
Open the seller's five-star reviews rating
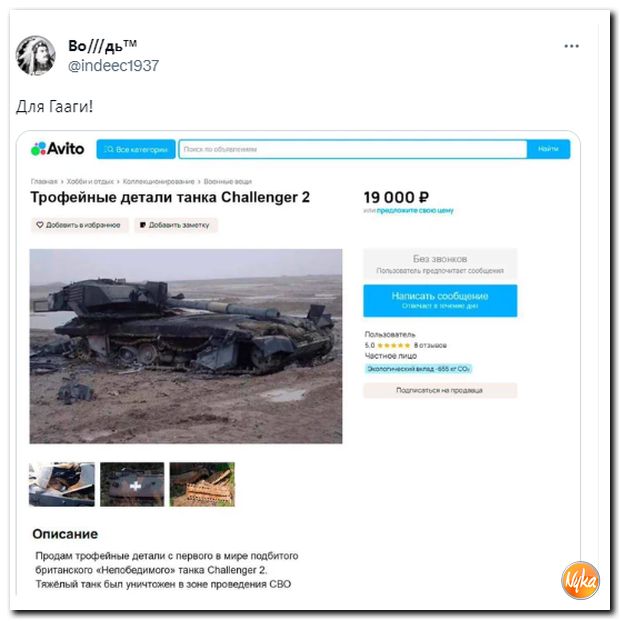(406, 345)
